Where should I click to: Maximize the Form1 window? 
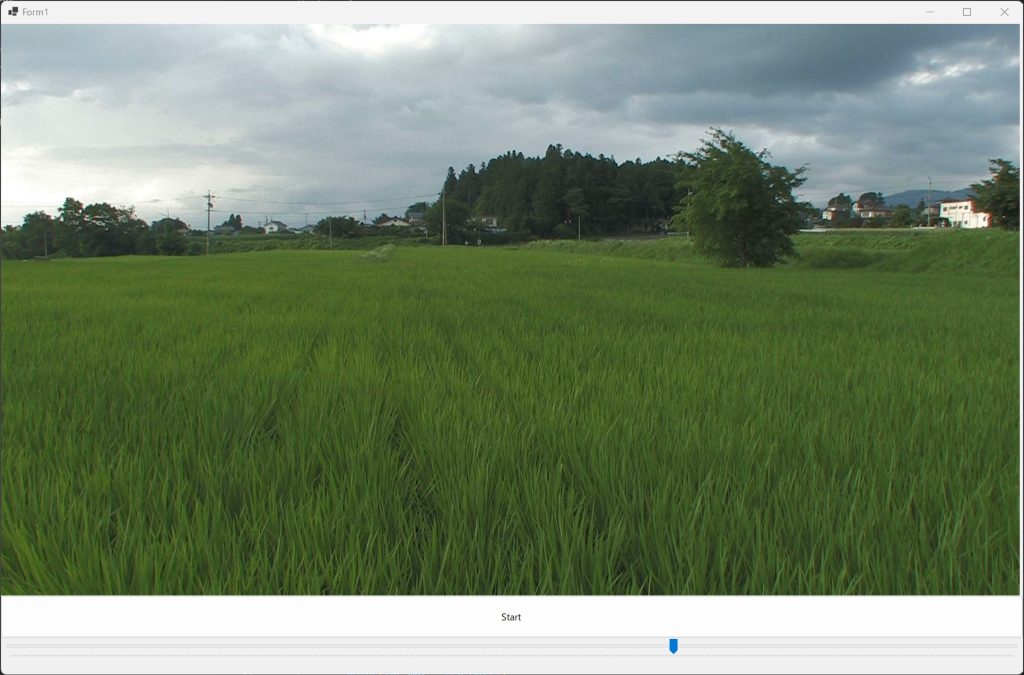967,12
